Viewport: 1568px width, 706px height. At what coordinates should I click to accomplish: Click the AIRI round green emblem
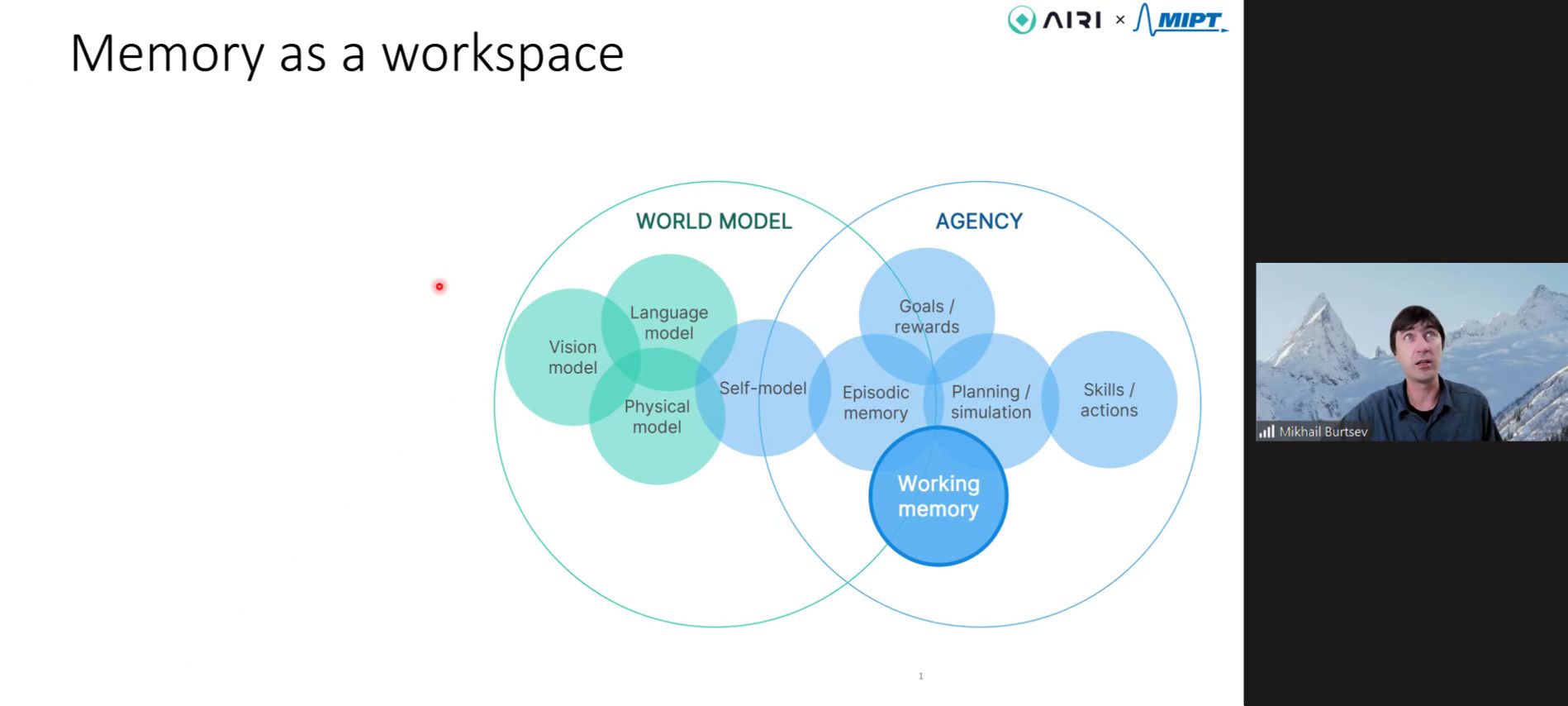point(1021,20)
